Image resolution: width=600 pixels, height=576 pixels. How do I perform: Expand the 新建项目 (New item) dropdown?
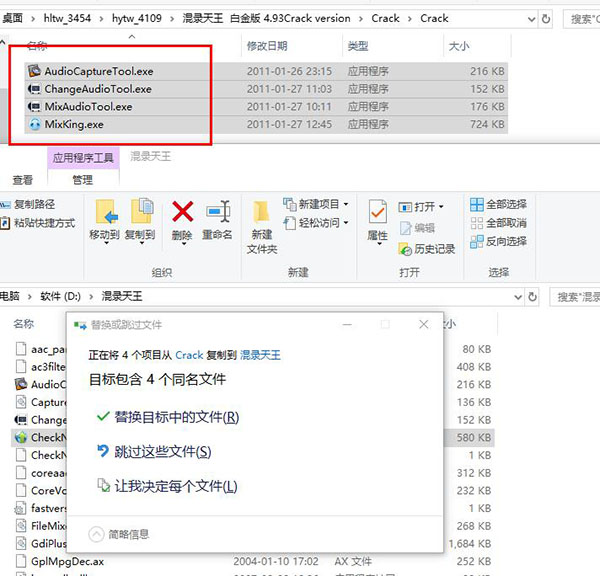click(x=316, y=204)
